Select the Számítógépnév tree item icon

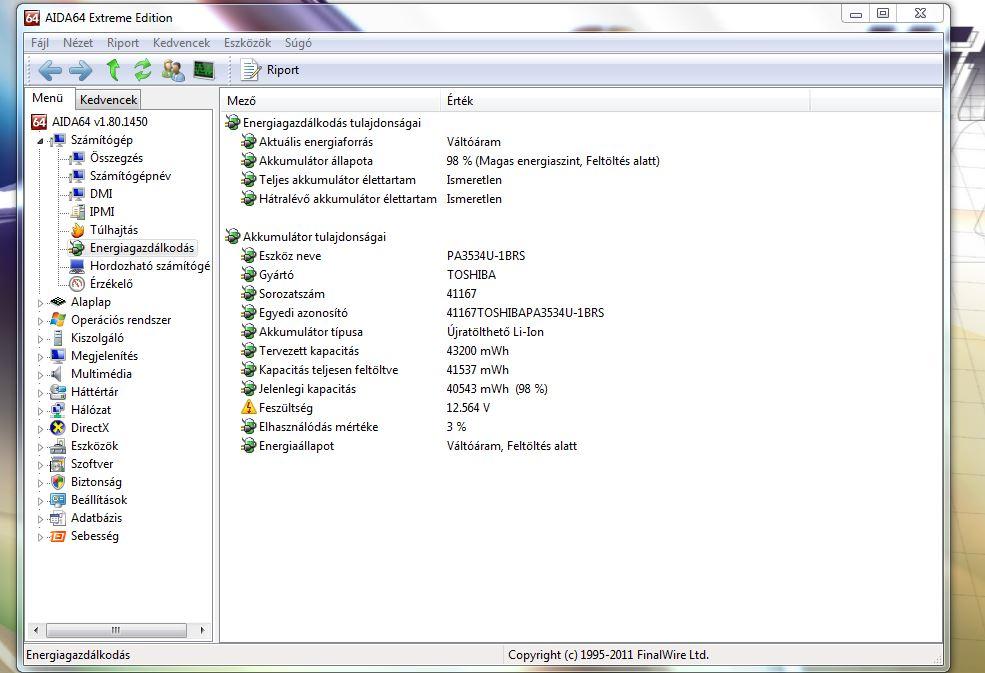coord(77,176)
